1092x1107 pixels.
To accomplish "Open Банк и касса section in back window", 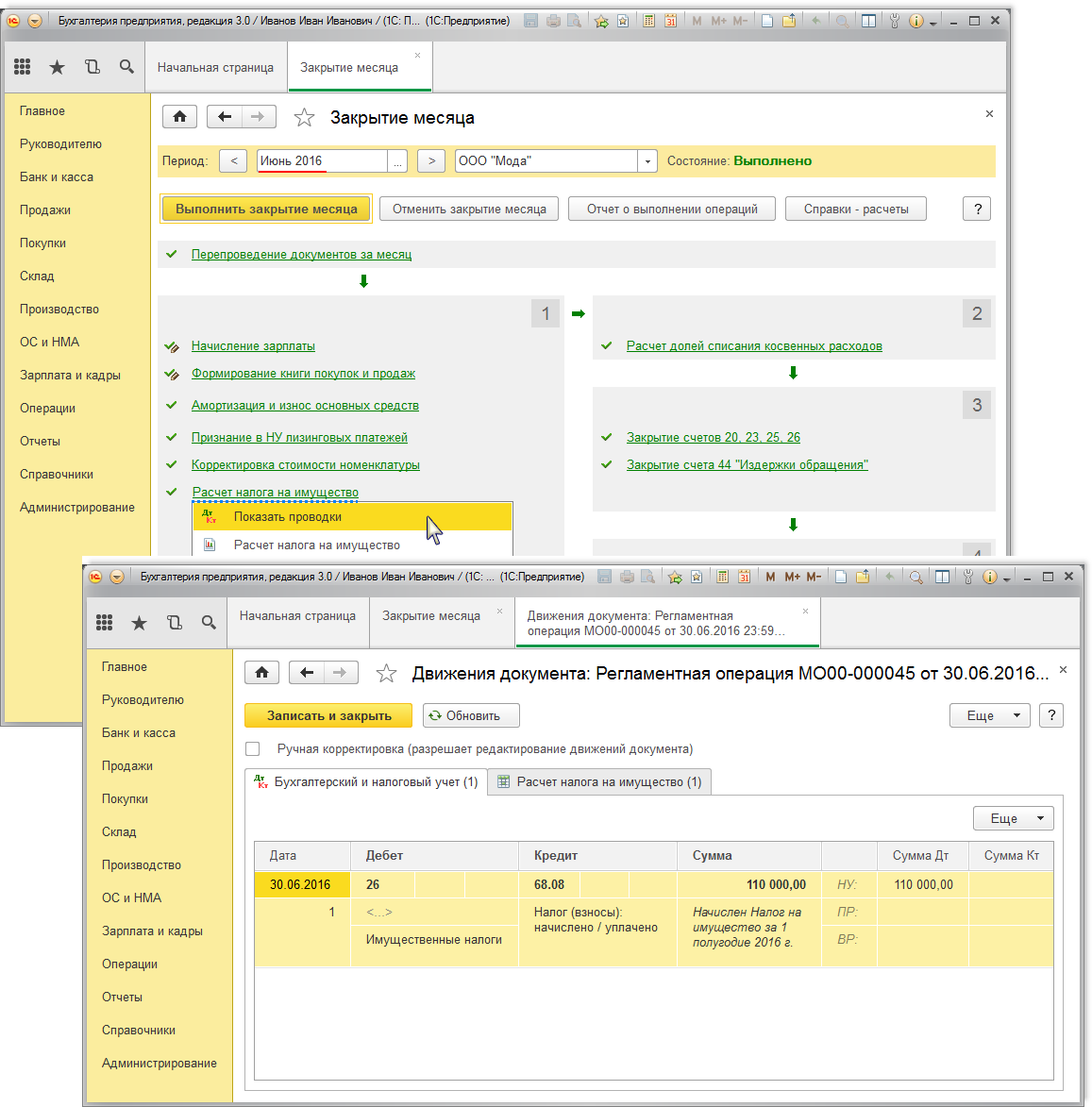I will click(57, 176).
